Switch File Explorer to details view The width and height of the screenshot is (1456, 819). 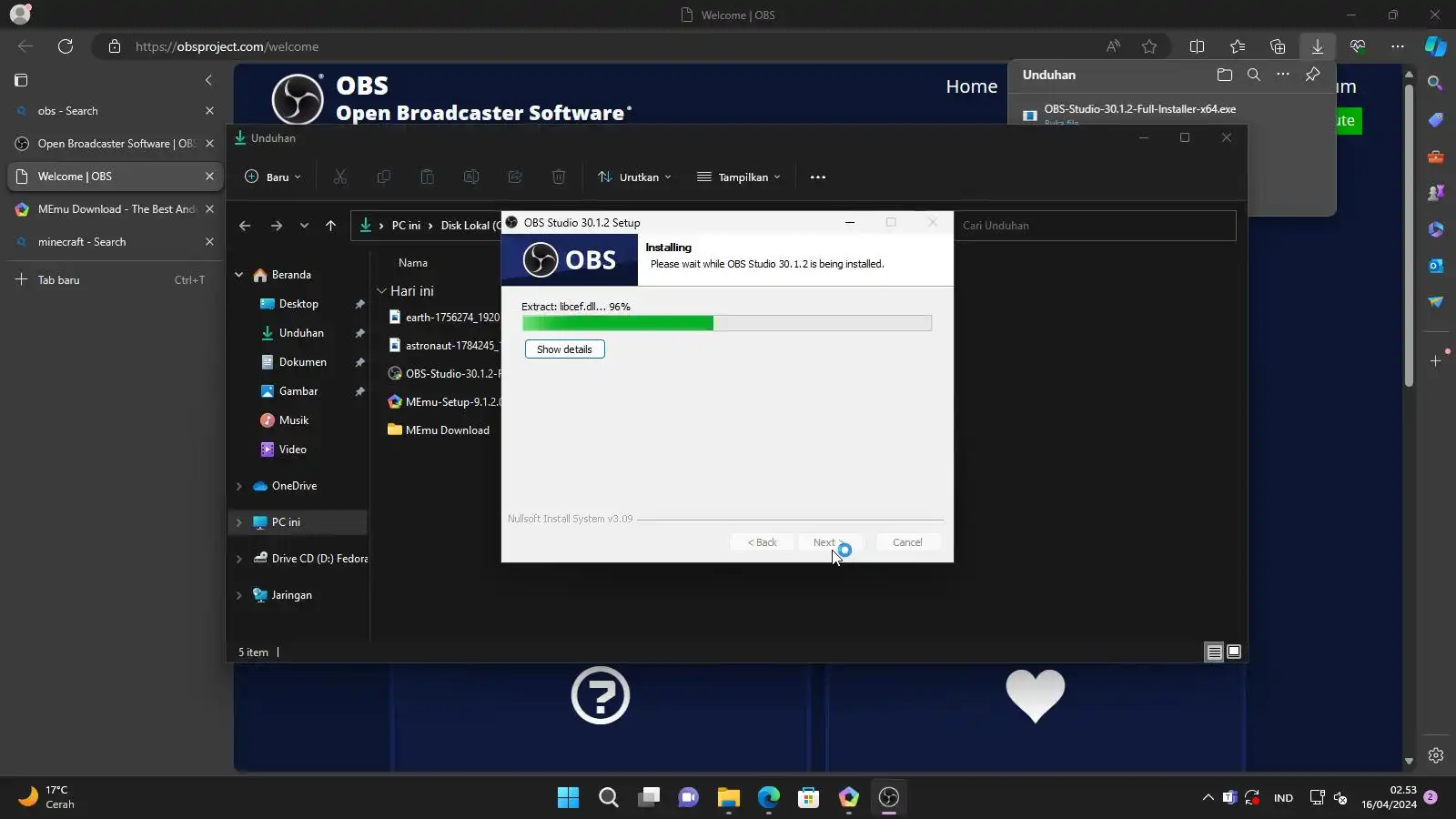[x=1214, y=652]
